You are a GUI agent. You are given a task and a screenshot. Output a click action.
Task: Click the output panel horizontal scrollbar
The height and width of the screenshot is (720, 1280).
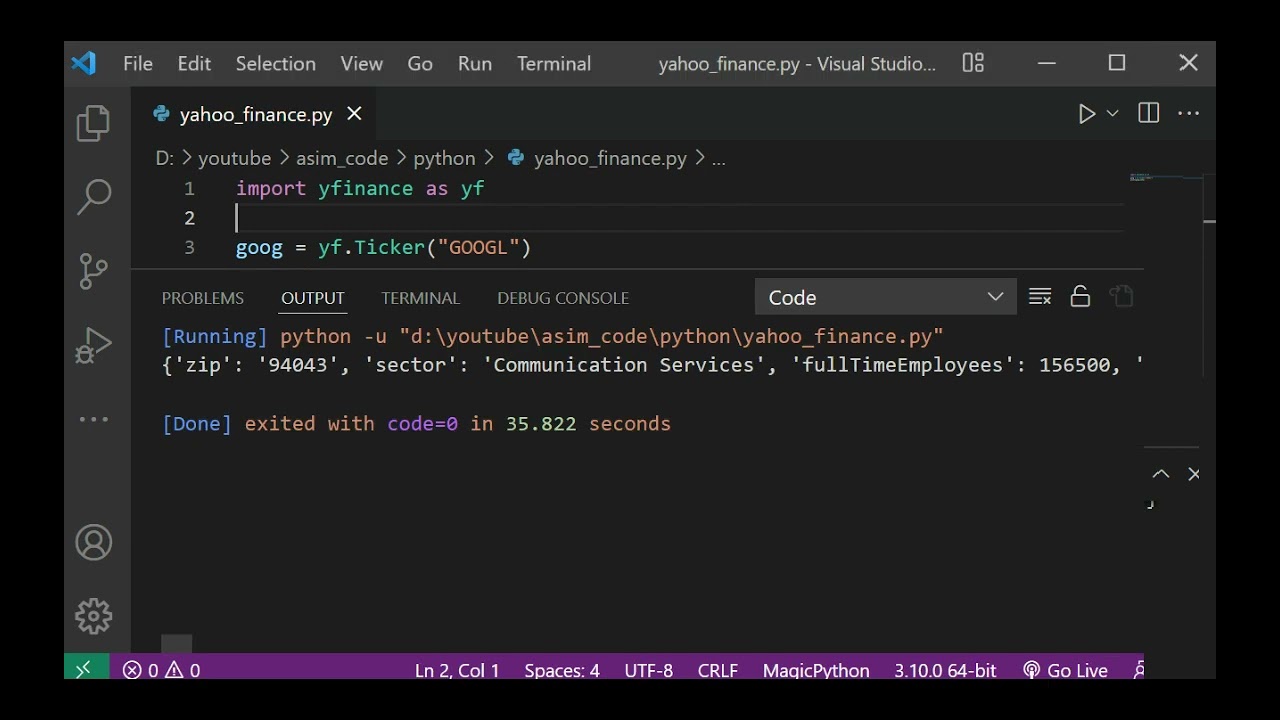click(177, 644)
